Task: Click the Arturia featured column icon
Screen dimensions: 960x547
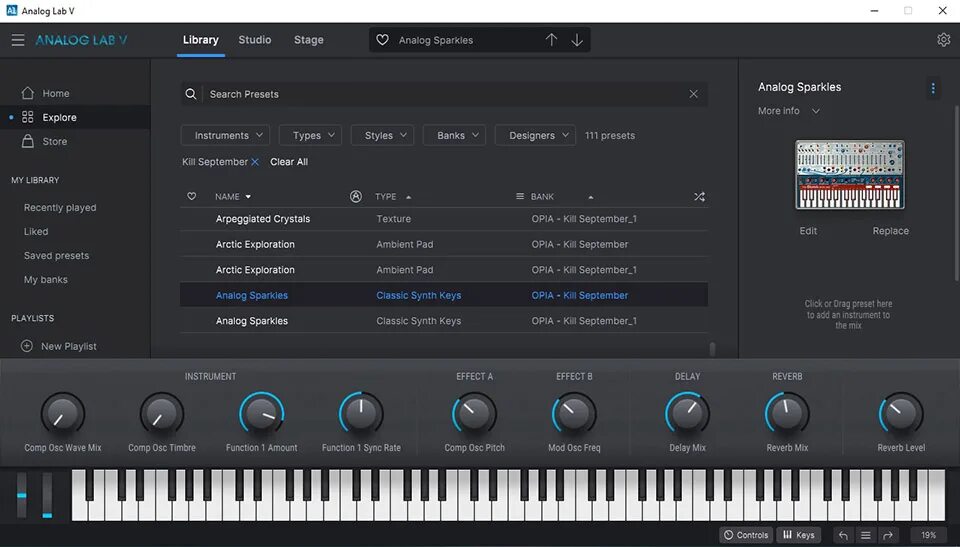Action: (x=356, y=196)
